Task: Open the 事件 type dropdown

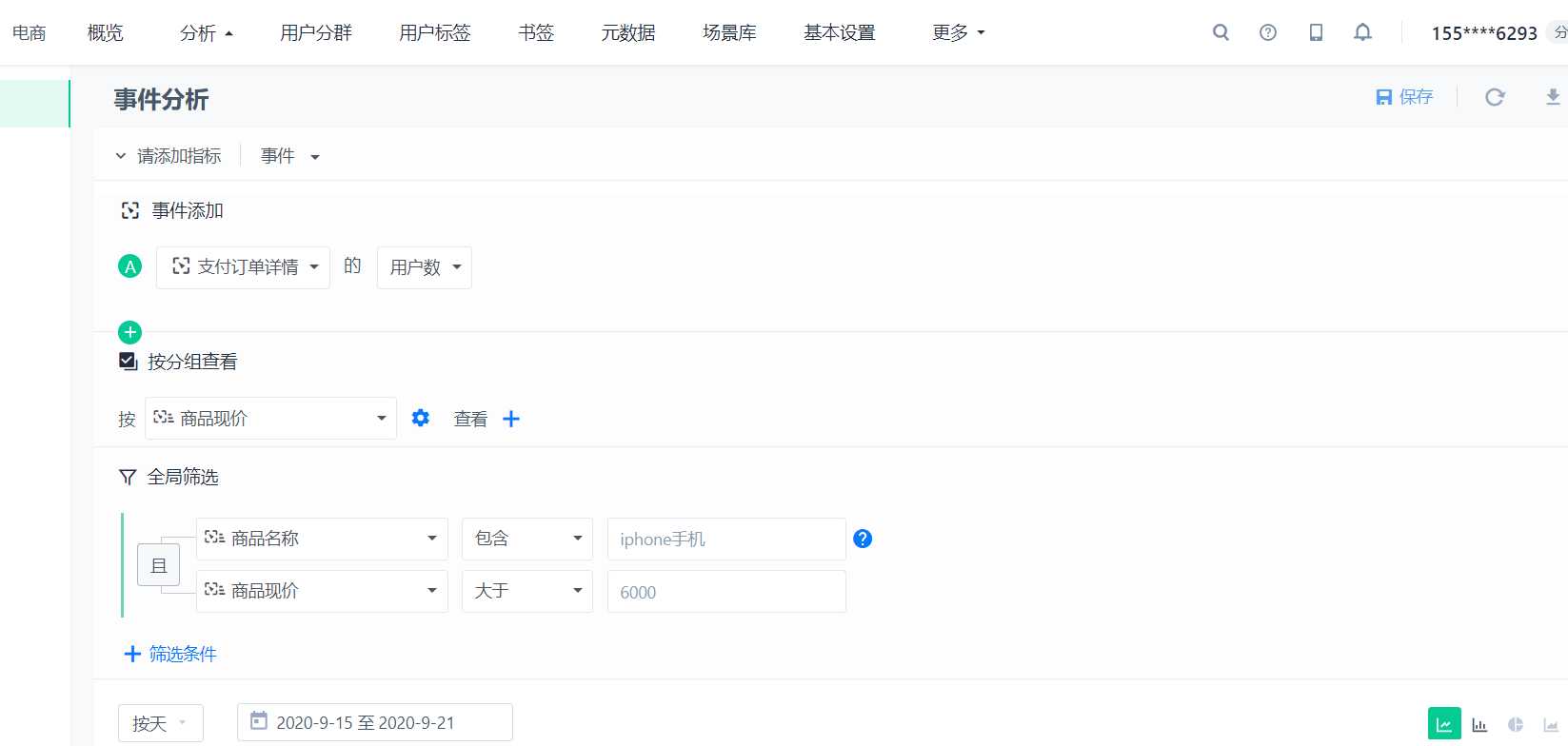Action: coord(290,156)
